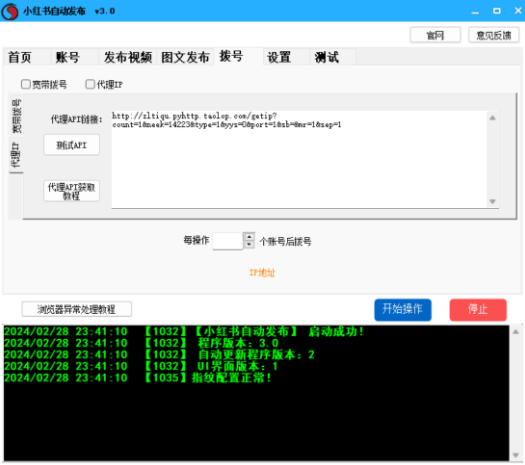Open the 官网 website button

point(435,35)
